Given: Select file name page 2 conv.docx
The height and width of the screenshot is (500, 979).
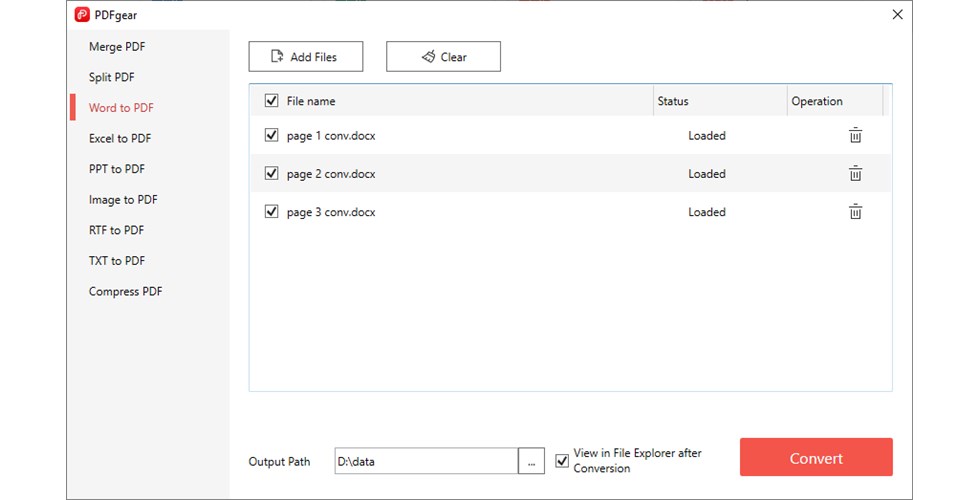Looking at the screenshot, I should [331, 174].
